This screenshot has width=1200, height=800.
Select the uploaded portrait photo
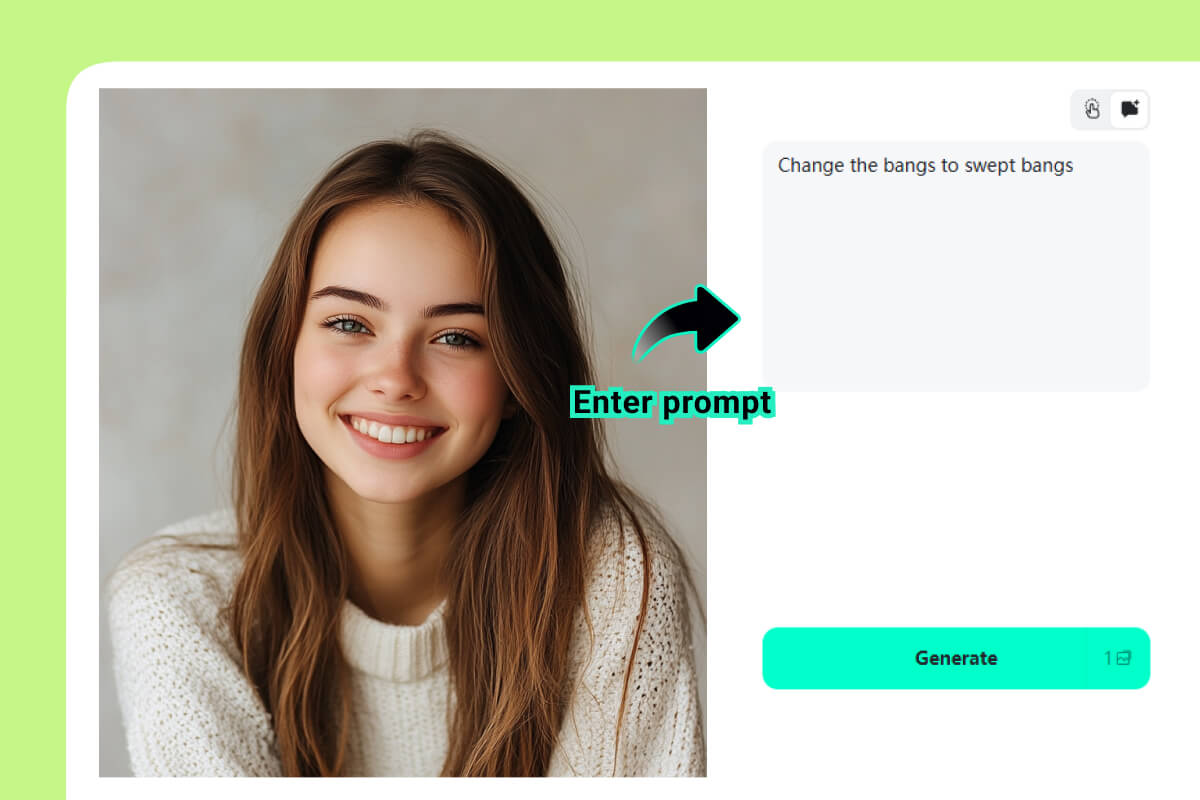point(403,432)
